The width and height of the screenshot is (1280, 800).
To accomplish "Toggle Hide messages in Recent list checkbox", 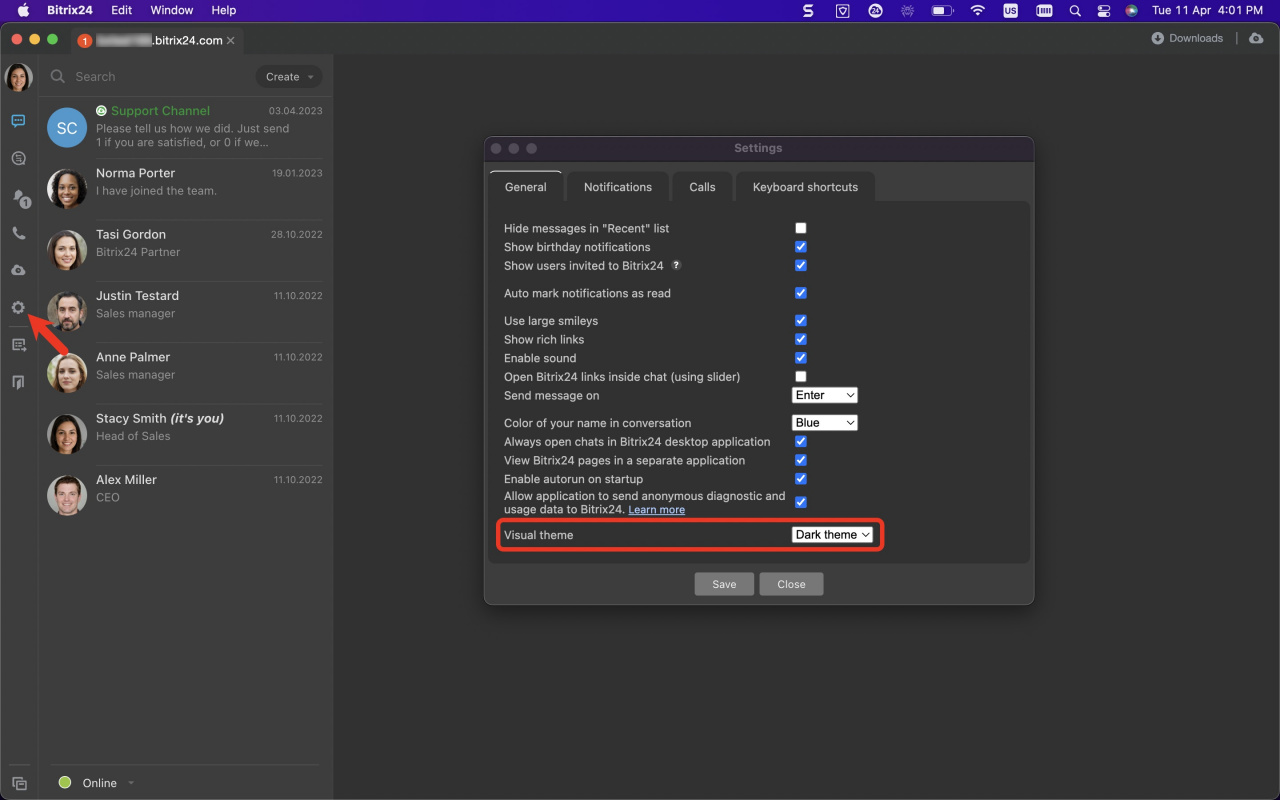I will tap(800, 228).
